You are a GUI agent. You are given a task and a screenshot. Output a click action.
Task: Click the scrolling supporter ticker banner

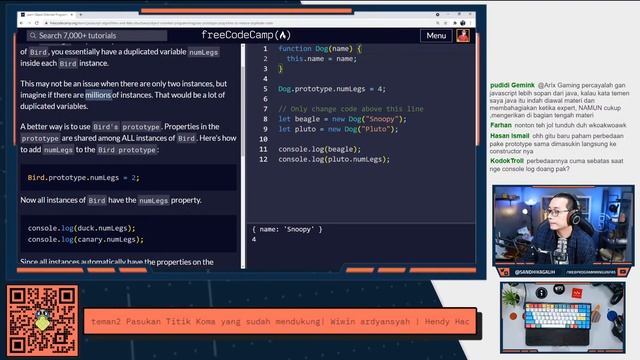point(280,322)
